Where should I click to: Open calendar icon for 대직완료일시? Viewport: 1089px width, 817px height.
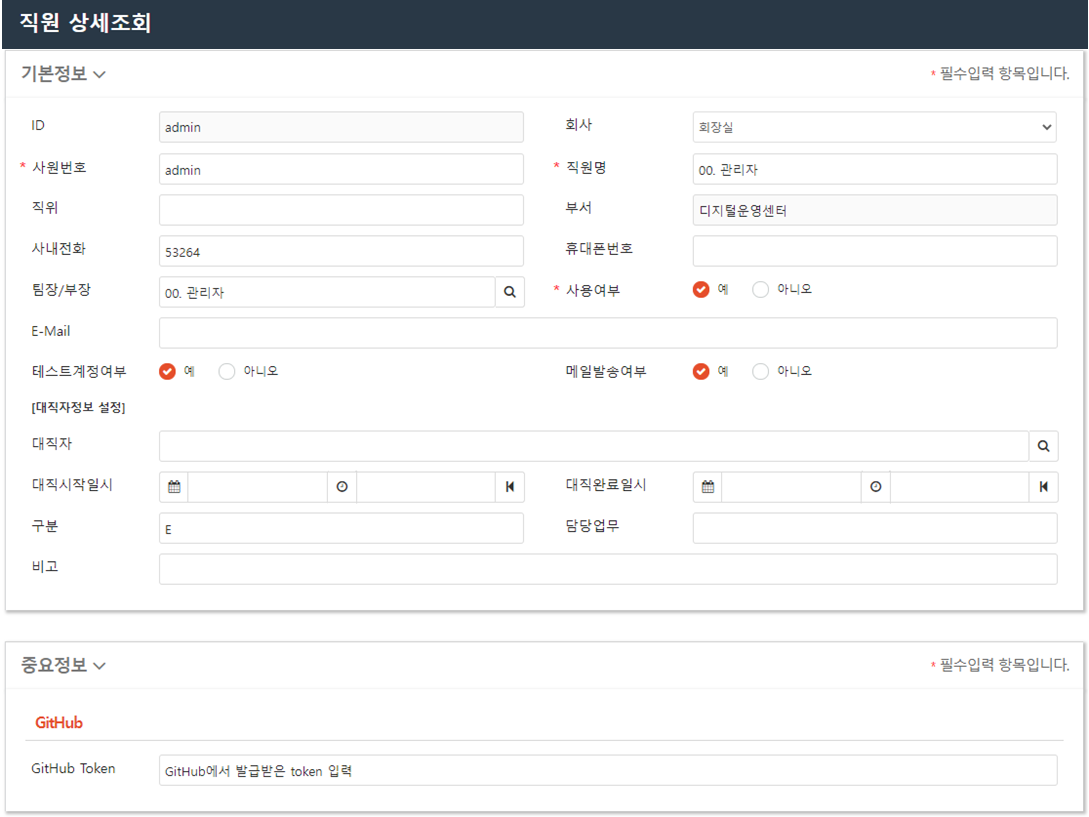pos(708,487)
